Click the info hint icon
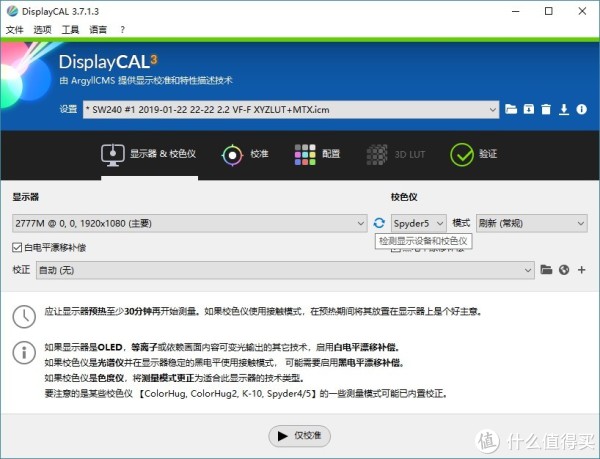This screenshot has height=459, width=600. coord(24,353)
